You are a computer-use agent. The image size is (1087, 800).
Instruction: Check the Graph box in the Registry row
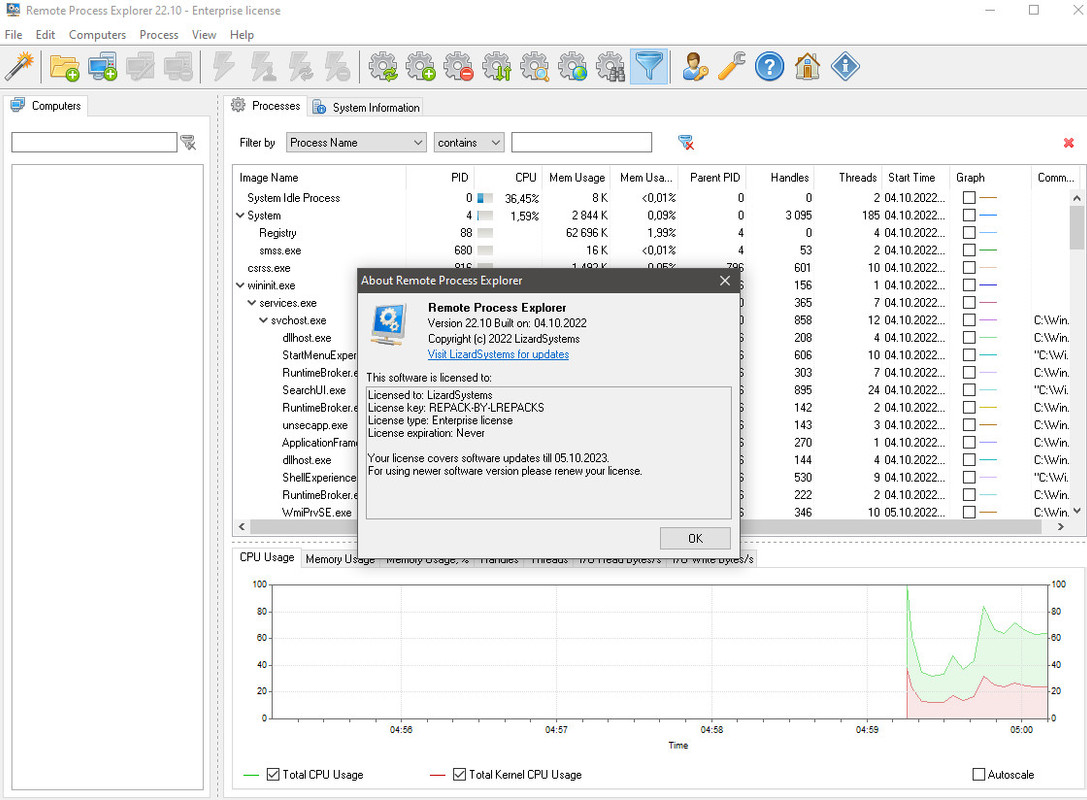tap(969, 233)
